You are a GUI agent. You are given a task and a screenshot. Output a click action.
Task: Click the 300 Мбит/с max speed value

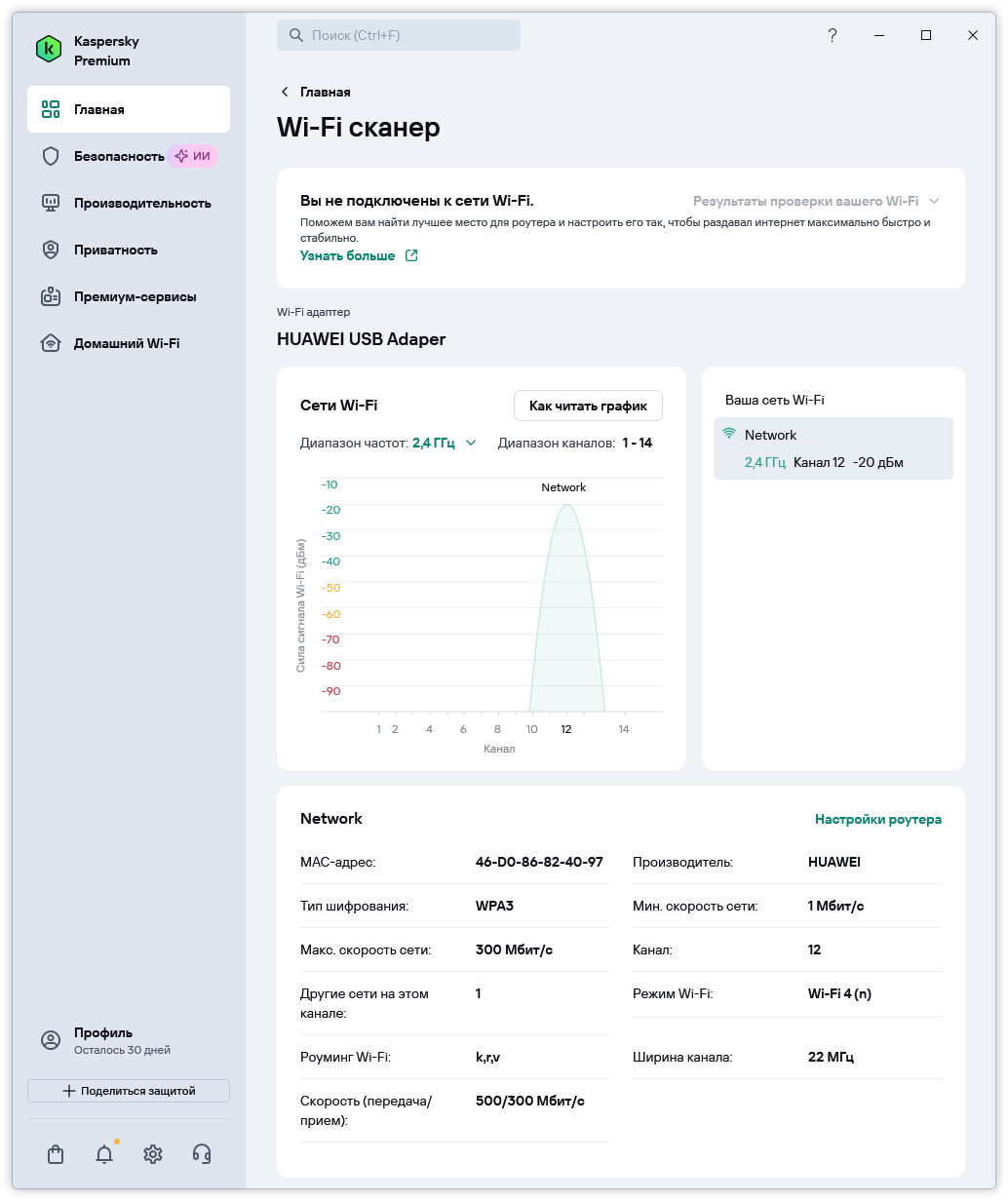coord(514,949)
